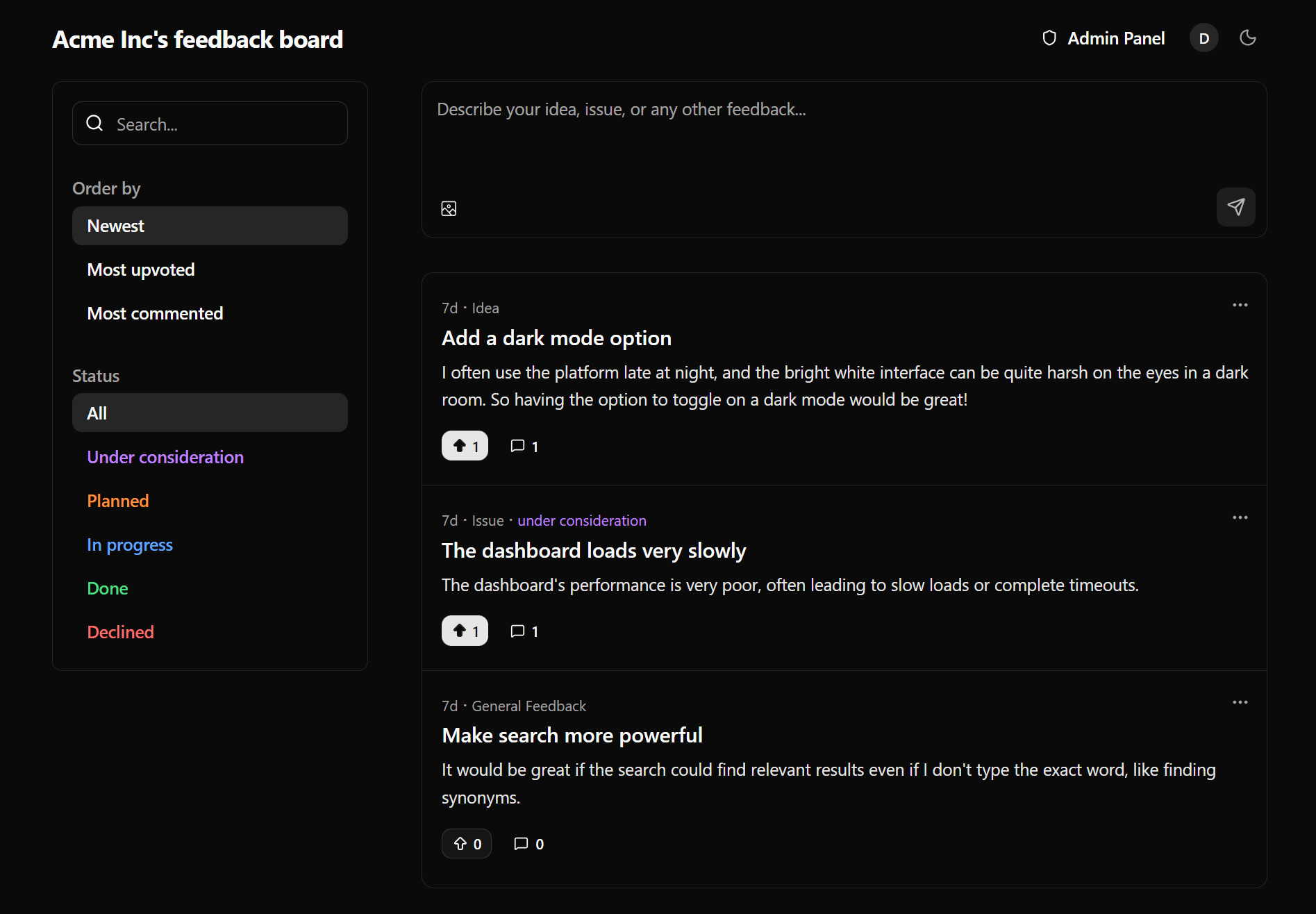This screenshot has width=1316, height=914.
Task: Open the 'D' user avatar menu
Action: [x=1203, y=38]
